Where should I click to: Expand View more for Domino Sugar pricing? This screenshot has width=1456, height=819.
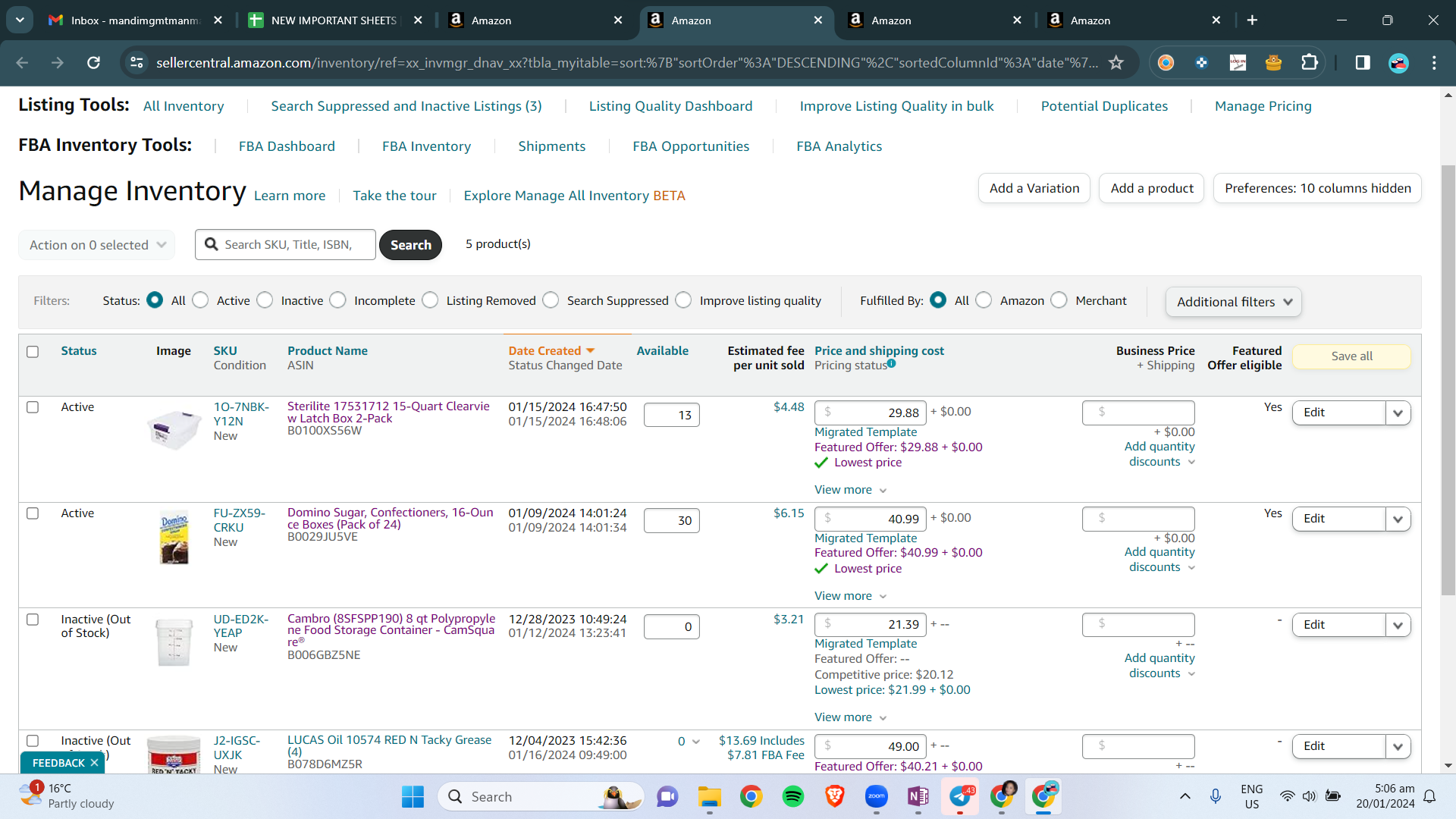click(850, 596)
